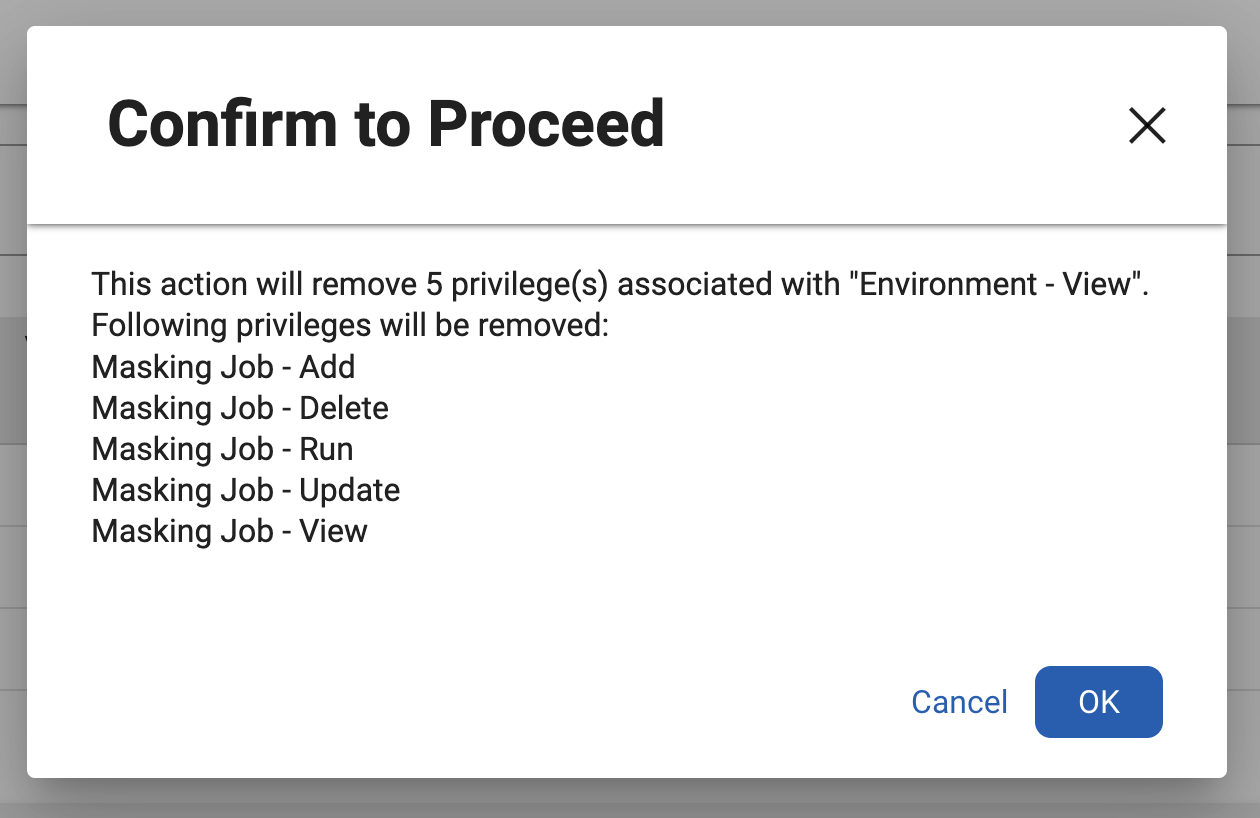Click the empty space beneath the privilege list
This screenshot has width=1260, height=818.
(x=630, y=600)
